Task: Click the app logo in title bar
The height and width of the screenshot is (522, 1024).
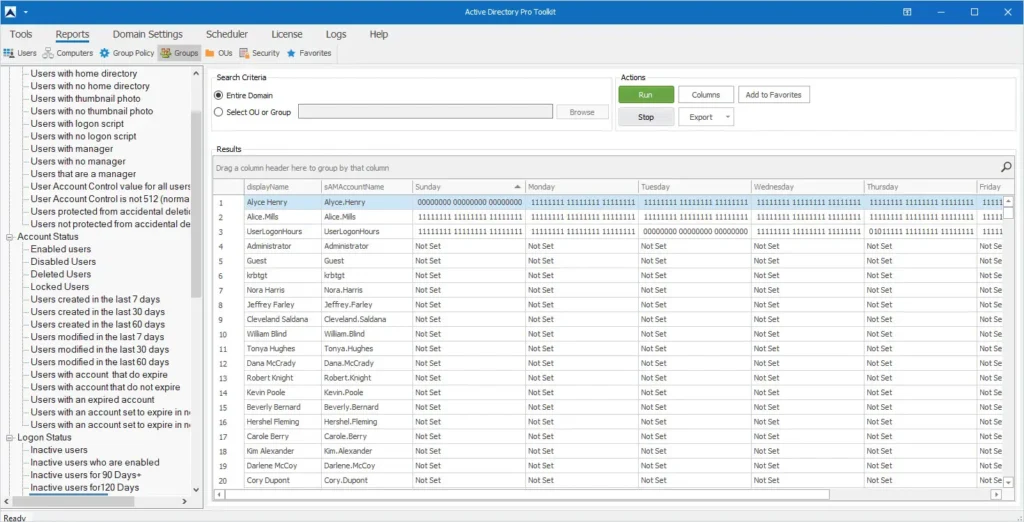Action: coord(8,12)
